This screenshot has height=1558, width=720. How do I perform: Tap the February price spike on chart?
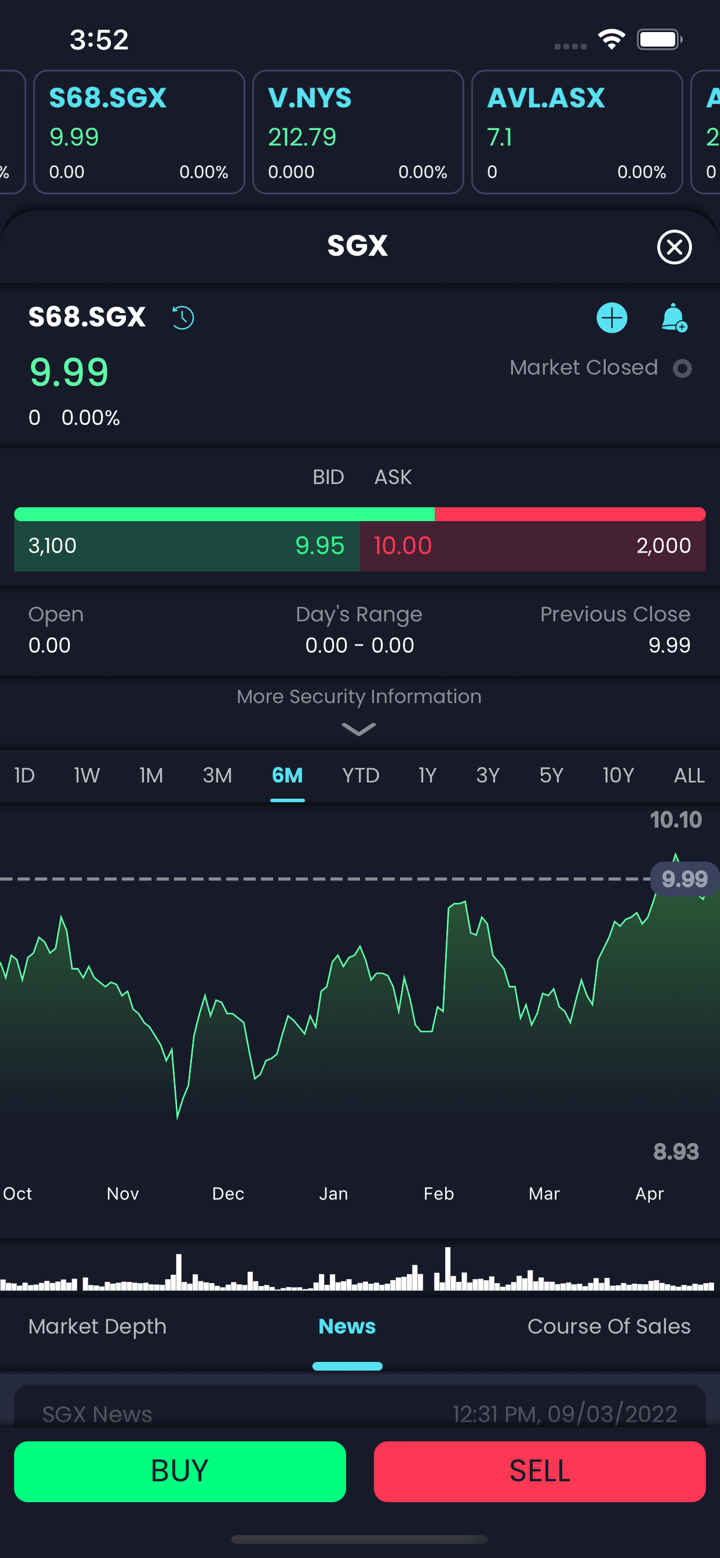(458, 904)
